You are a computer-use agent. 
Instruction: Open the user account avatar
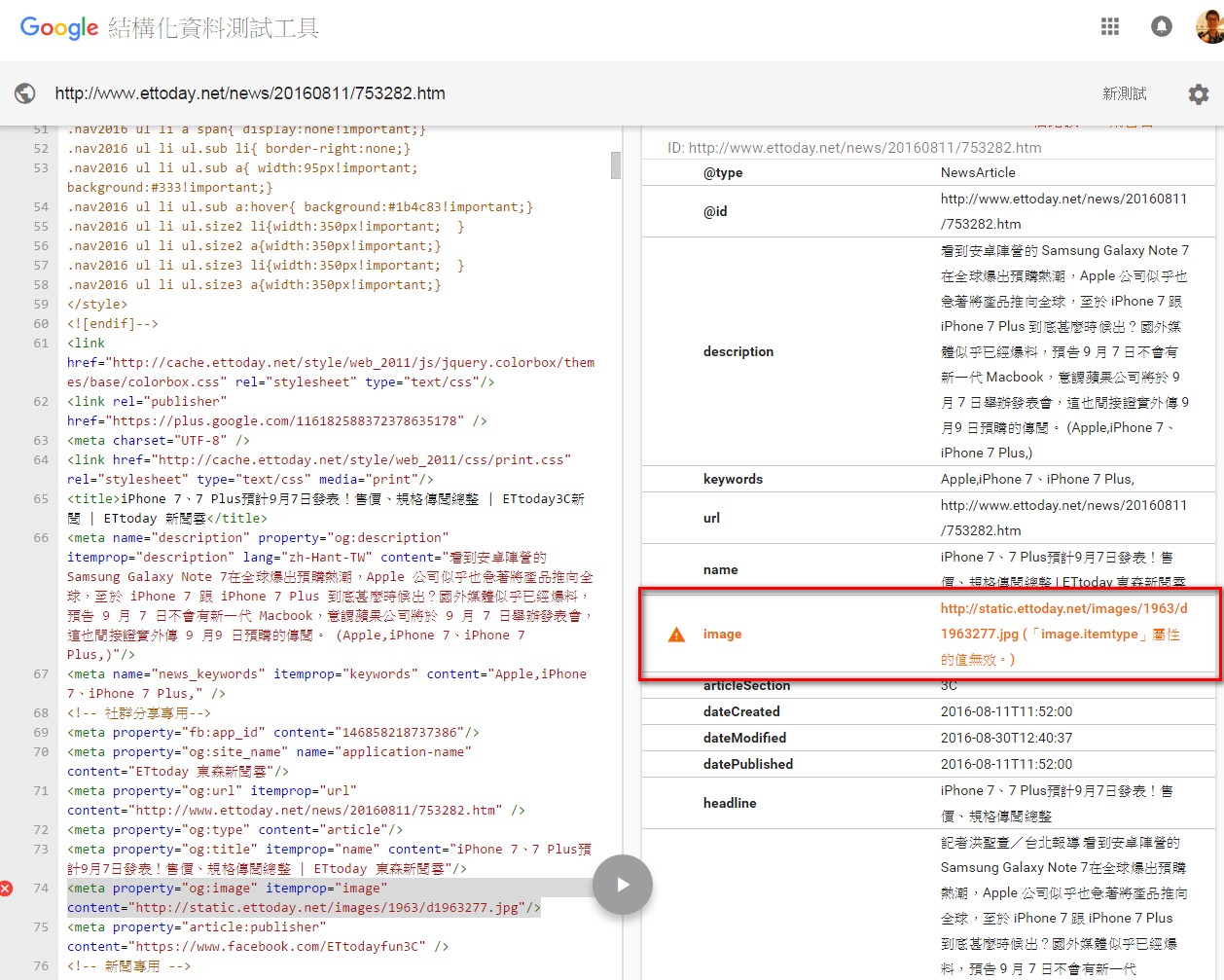pos(1209,27)
